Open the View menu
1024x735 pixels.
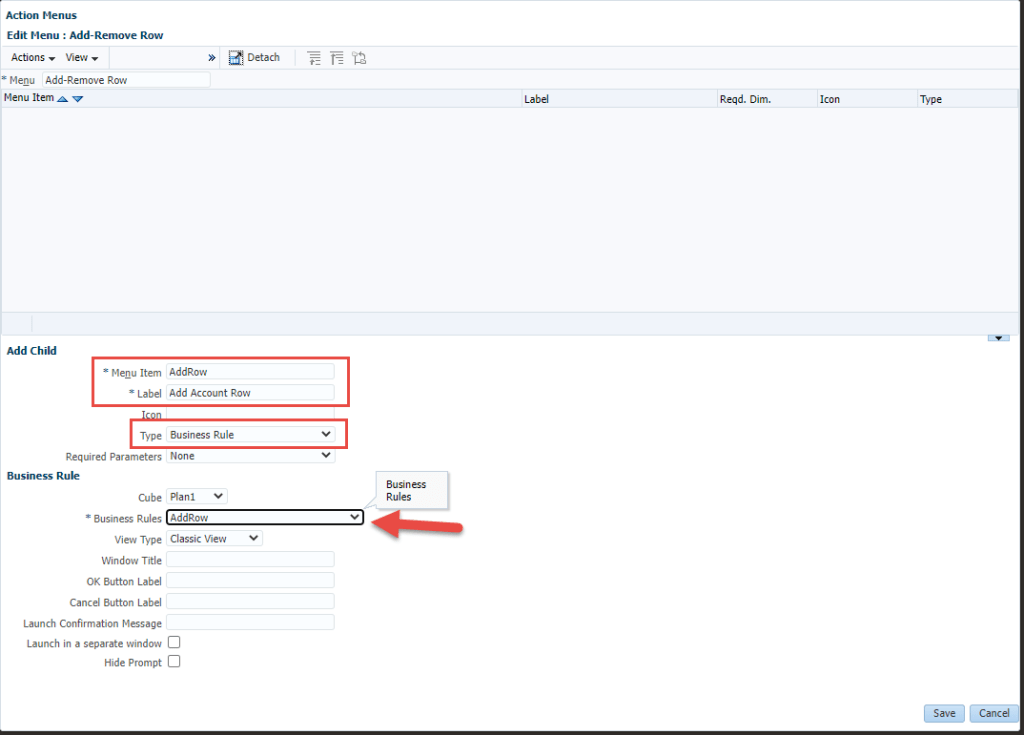tap(81, 58)
